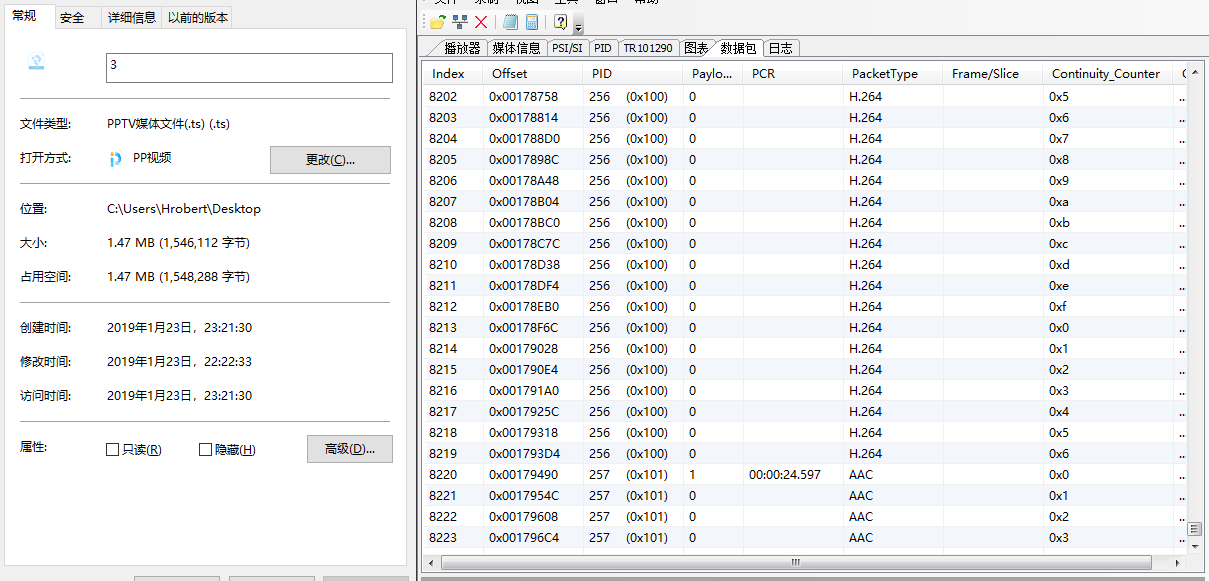Click (0x100) PID hex in row 8207
This screenshot has height=581, width=1209.
click(x=646, y=202)
